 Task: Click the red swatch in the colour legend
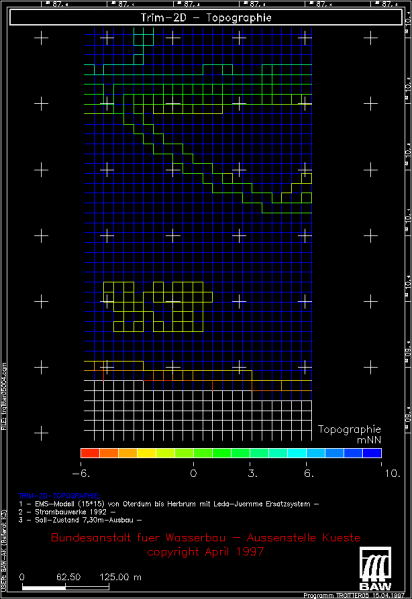coord(90,453)
